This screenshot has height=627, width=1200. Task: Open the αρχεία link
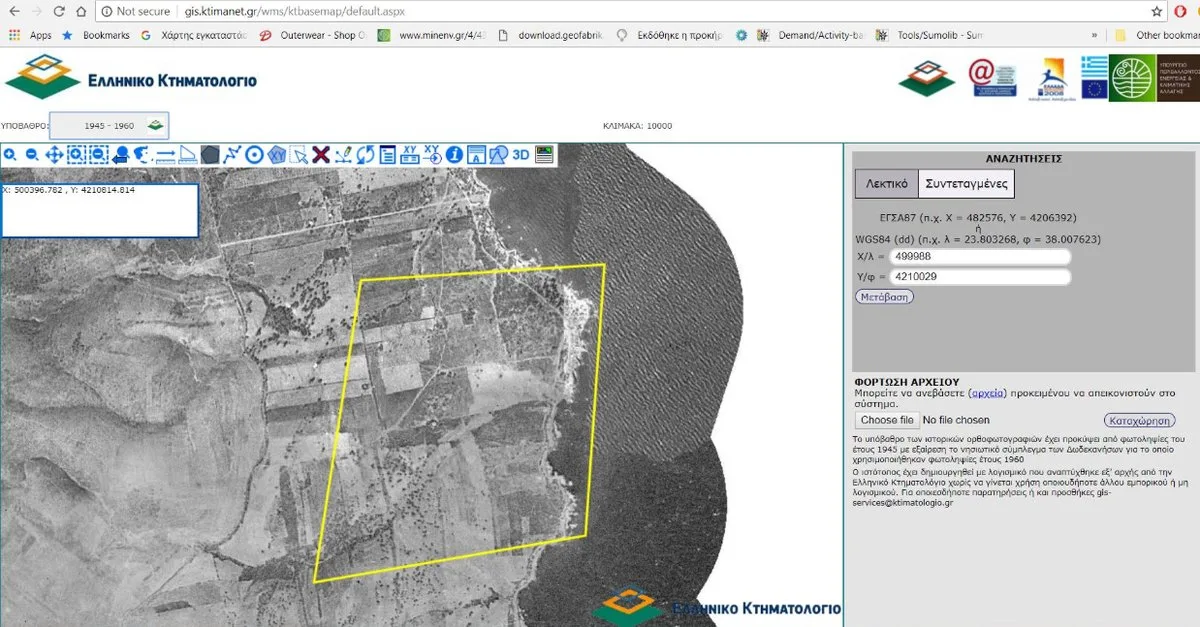click(988, 393)
